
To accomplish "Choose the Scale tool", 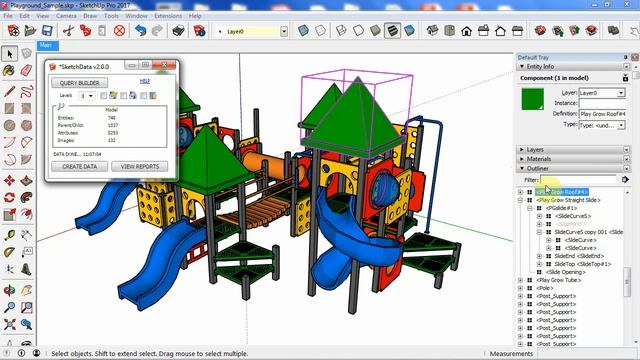I will point(9,215).
